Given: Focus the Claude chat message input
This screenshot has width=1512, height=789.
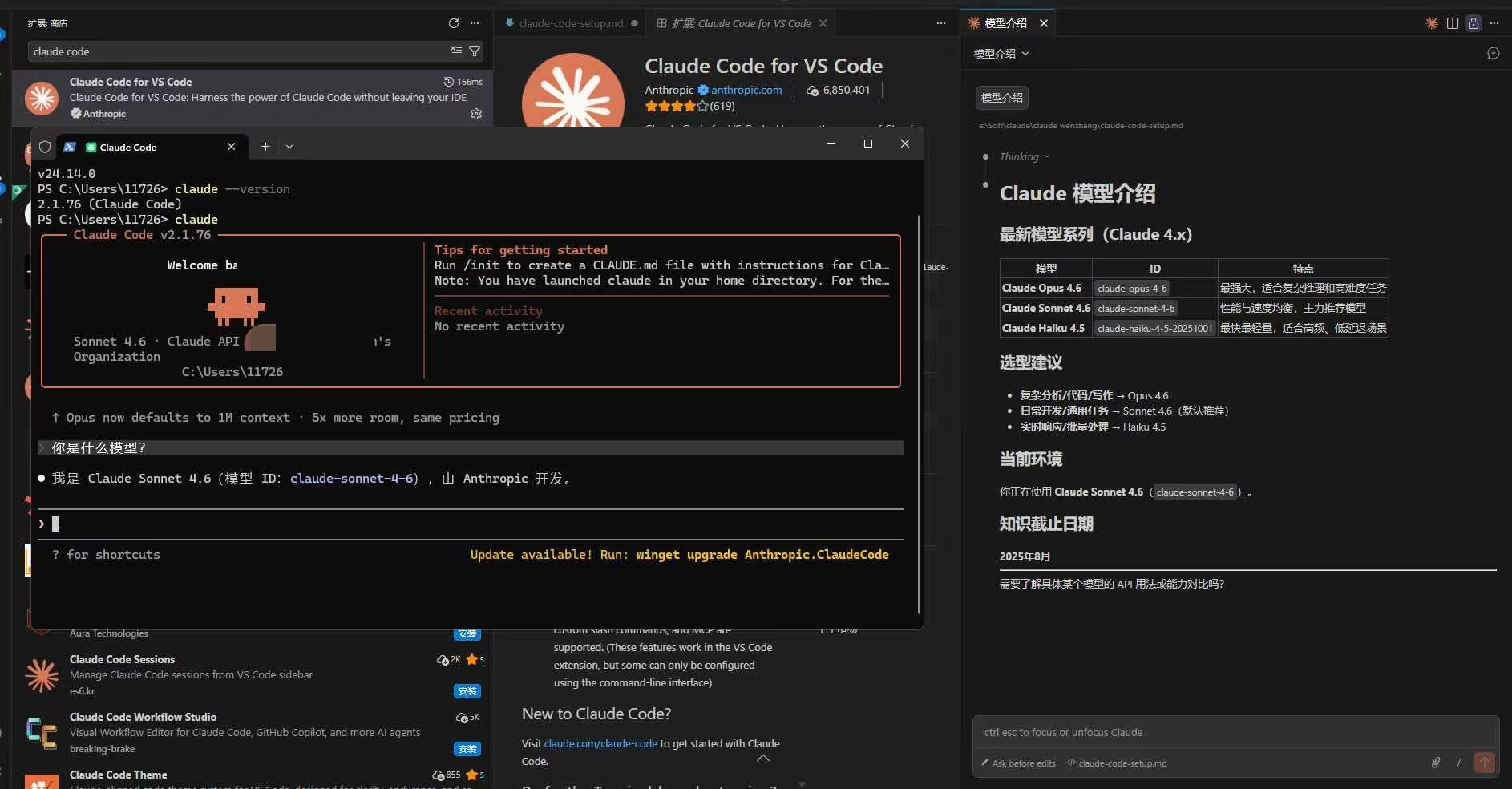Looking at the screenshot, I should pyautogui.click(x=1235, y=732).
